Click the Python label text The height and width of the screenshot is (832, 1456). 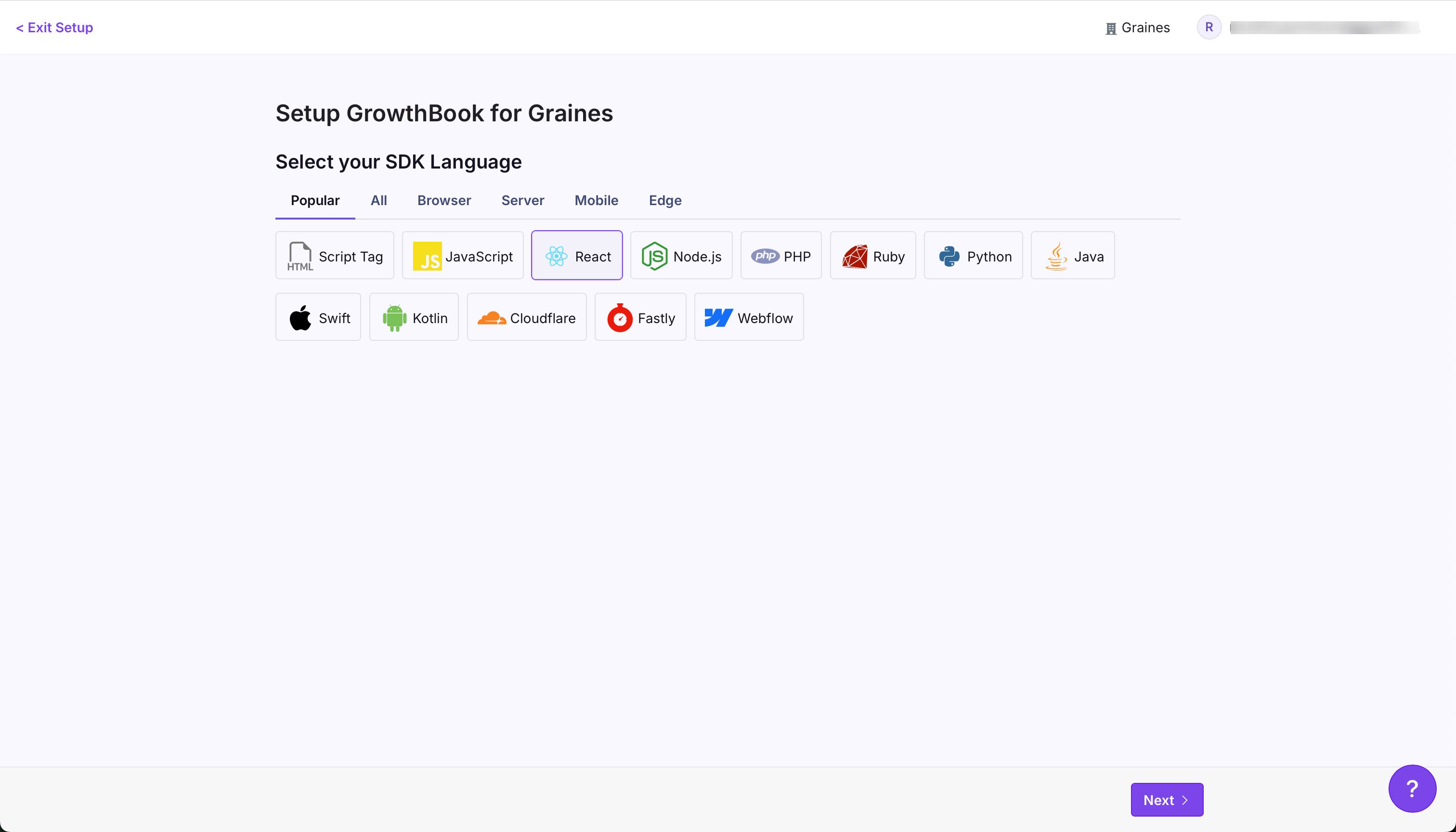[989, 257]
